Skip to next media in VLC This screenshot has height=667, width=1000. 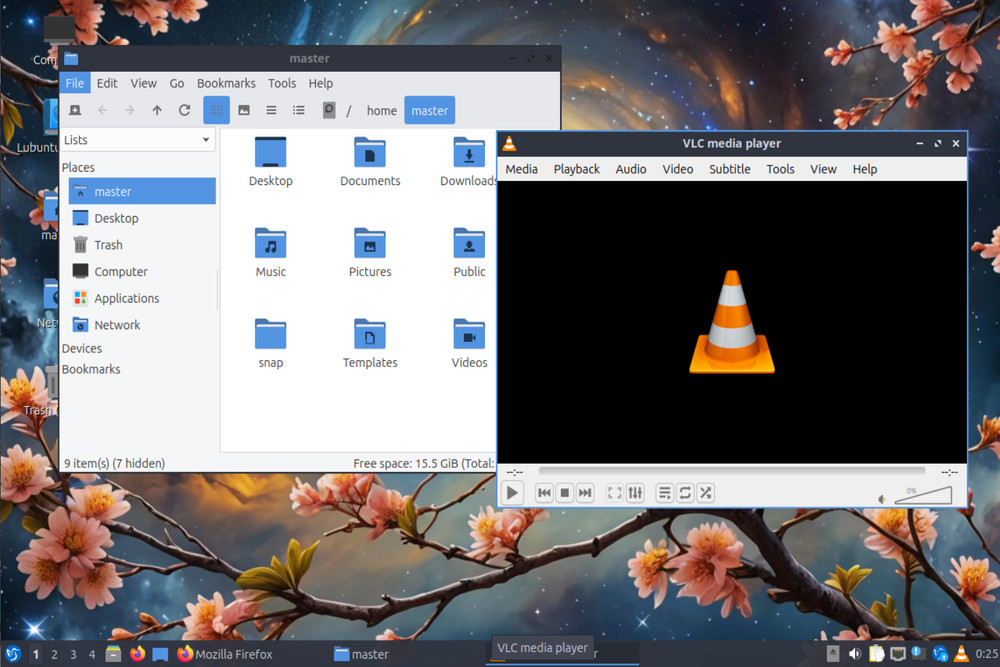pyautogui.click(x=585, y=492)
